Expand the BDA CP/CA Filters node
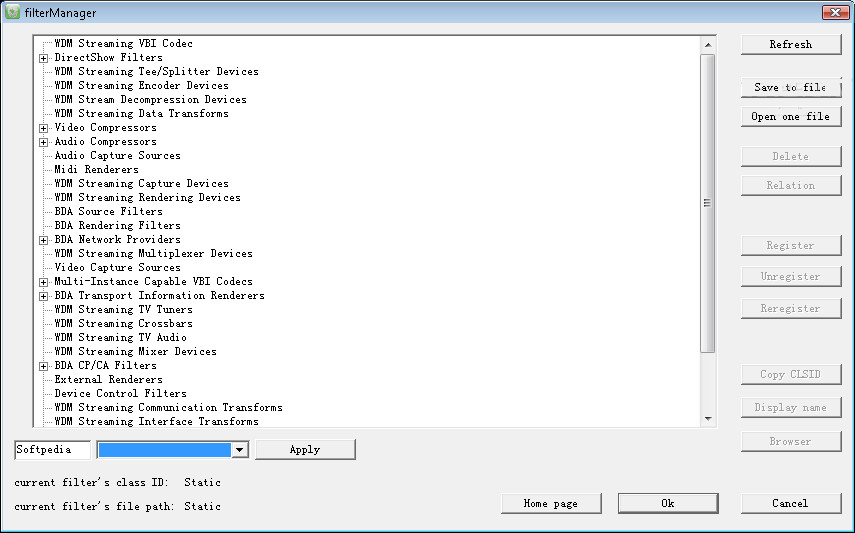Screen dimensions: 855x533 click(x=43, y=366)
